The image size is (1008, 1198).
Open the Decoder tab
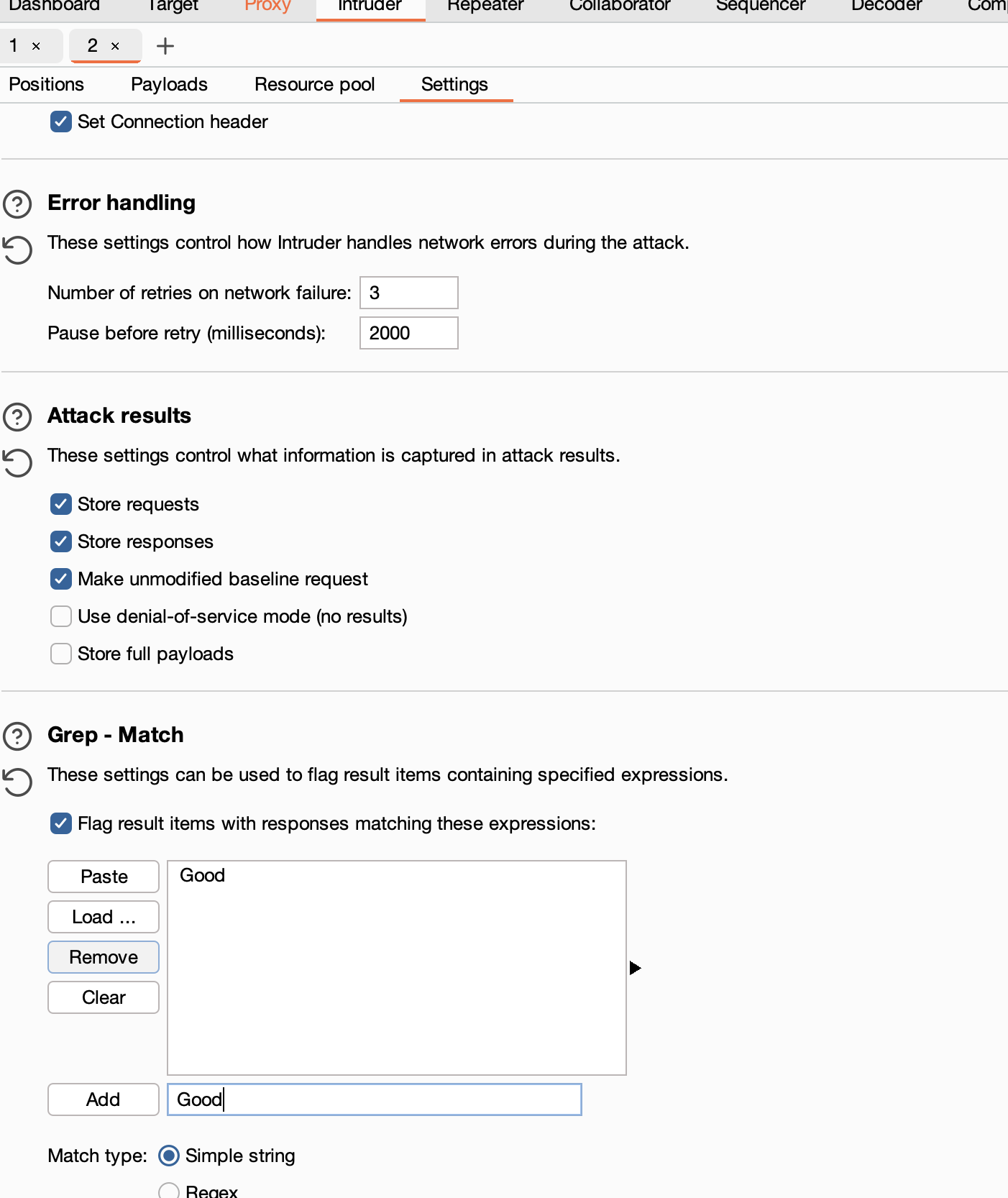click(x=886, y=6)
